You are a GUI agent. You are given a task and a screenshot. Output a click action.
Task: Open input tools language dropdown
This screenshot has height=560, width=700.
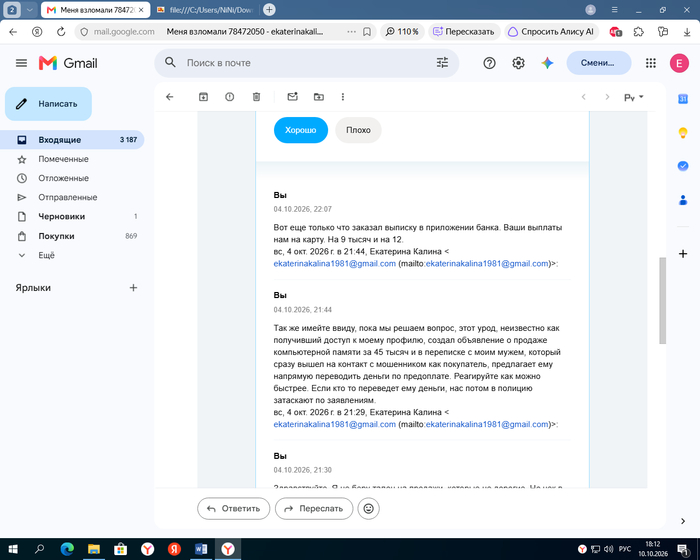[x=633, y=97]
